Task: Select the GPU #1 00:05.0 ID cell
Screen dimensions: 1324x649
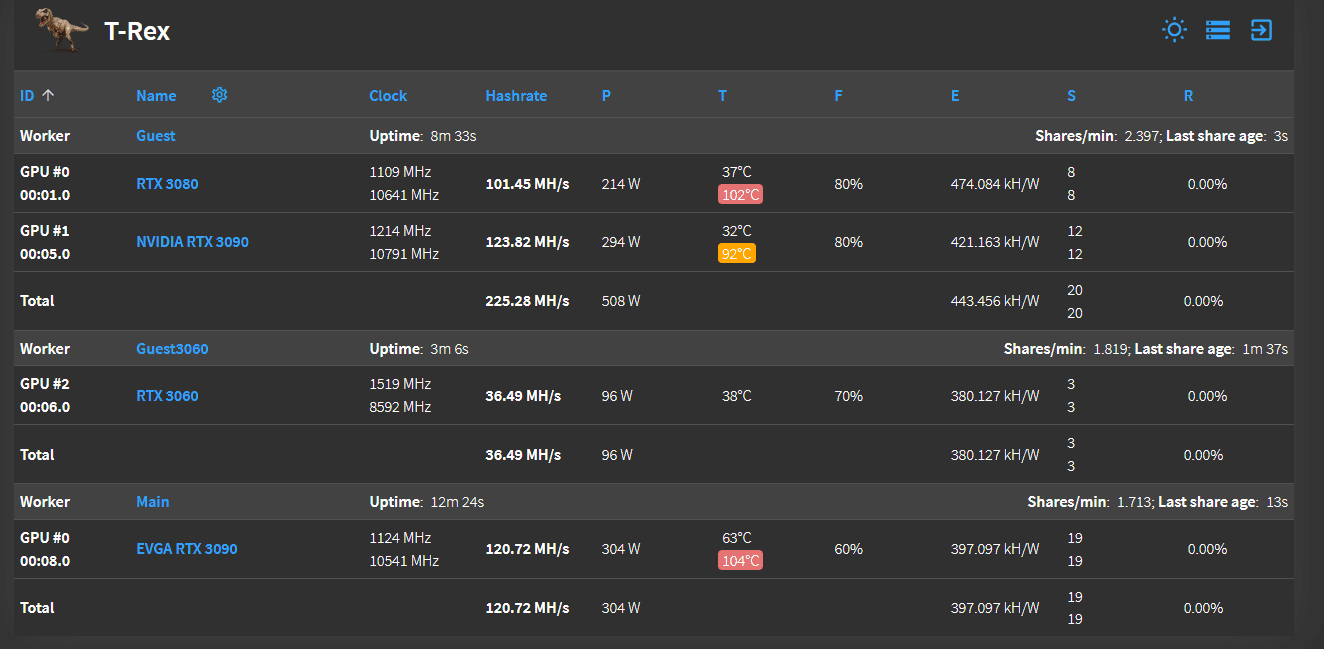Action: [x=45, y=242]
